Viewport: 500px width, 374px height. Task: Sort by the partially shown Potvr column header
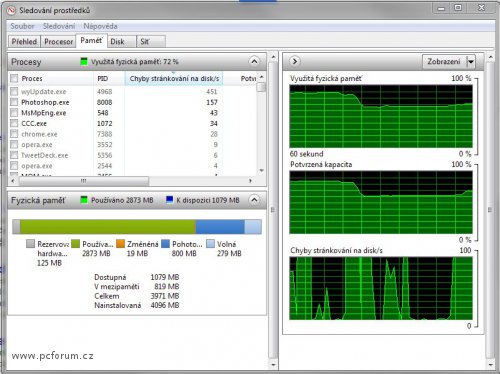click(x=248, y=79)
